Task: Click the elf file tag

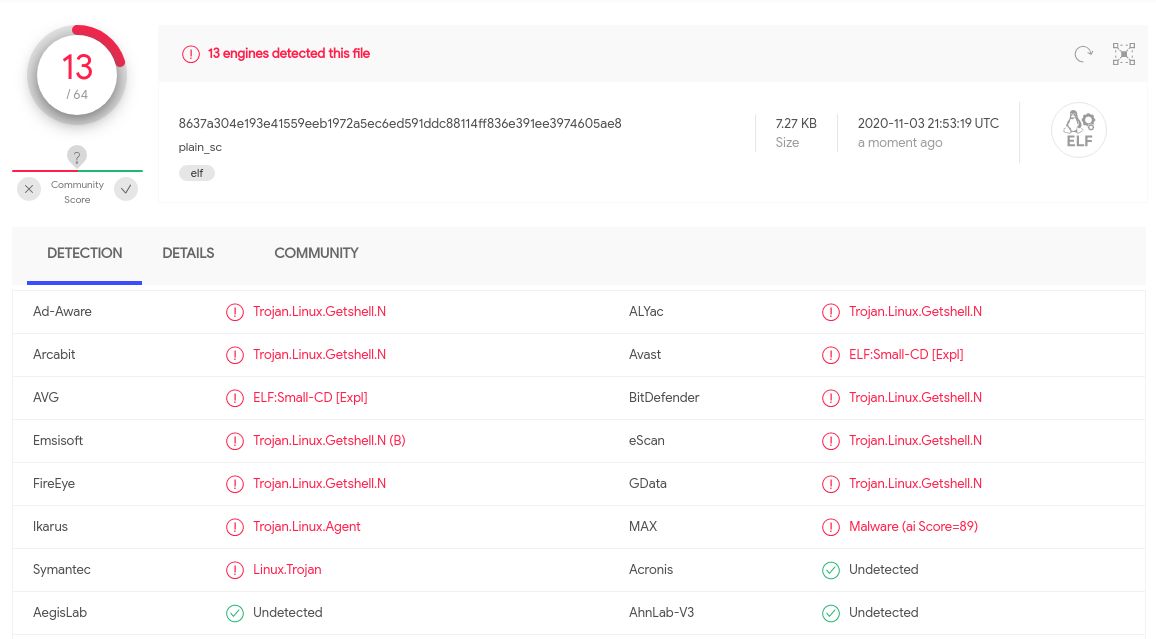Action: click(197, 173)
